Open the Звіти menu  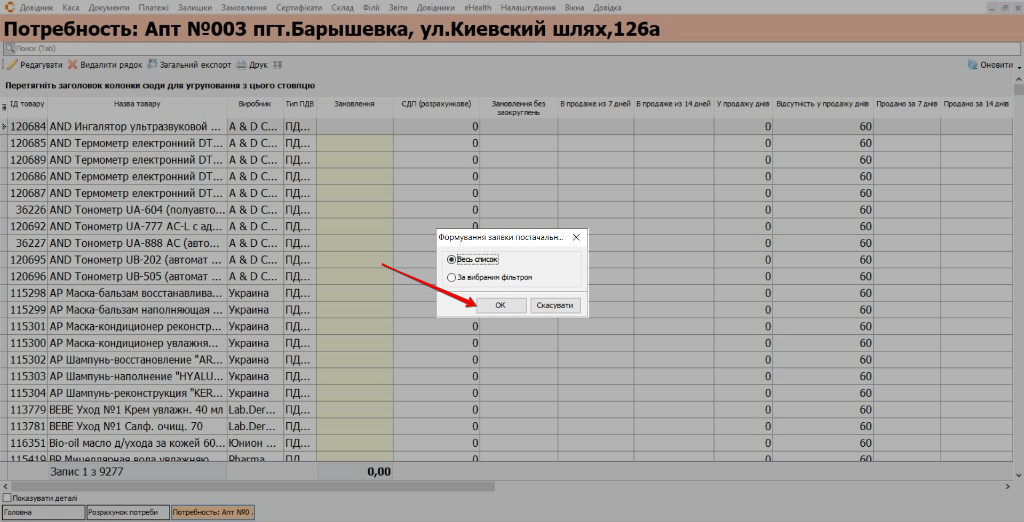coord(397,7)
